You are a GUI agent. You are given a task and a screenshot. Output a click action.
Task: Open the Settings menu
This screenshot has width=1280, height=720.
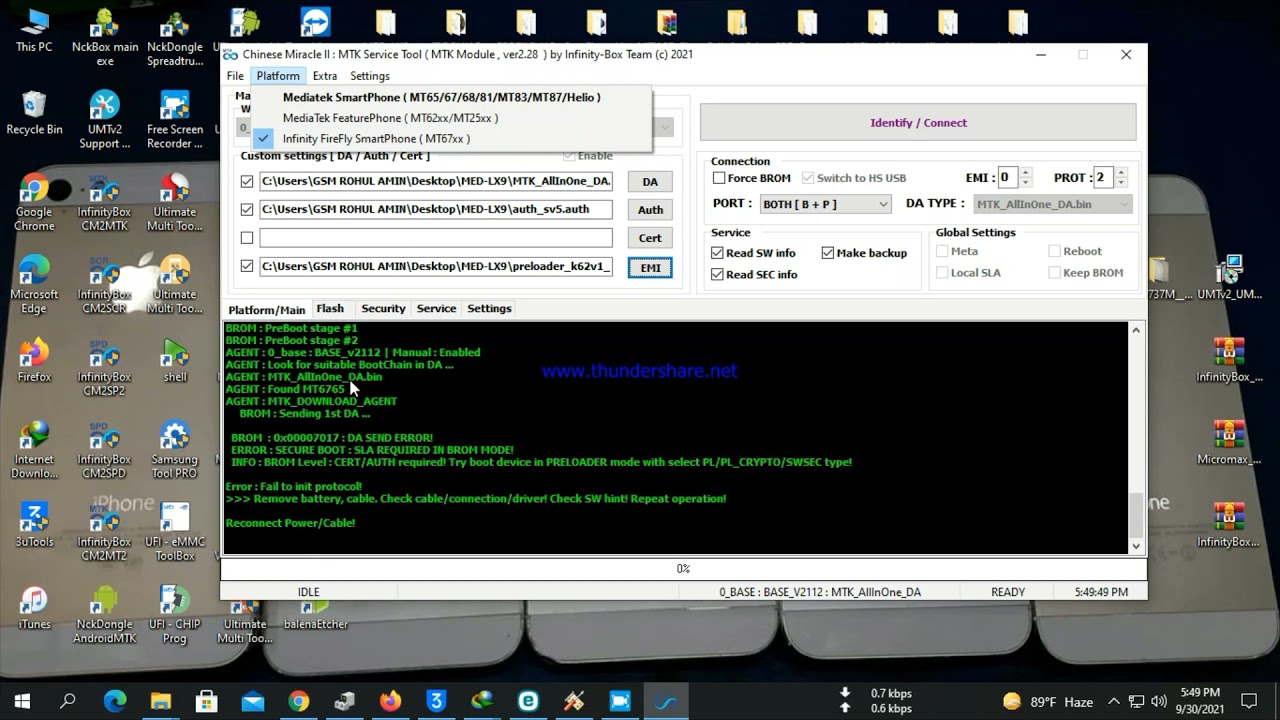(x=370, y=76)
